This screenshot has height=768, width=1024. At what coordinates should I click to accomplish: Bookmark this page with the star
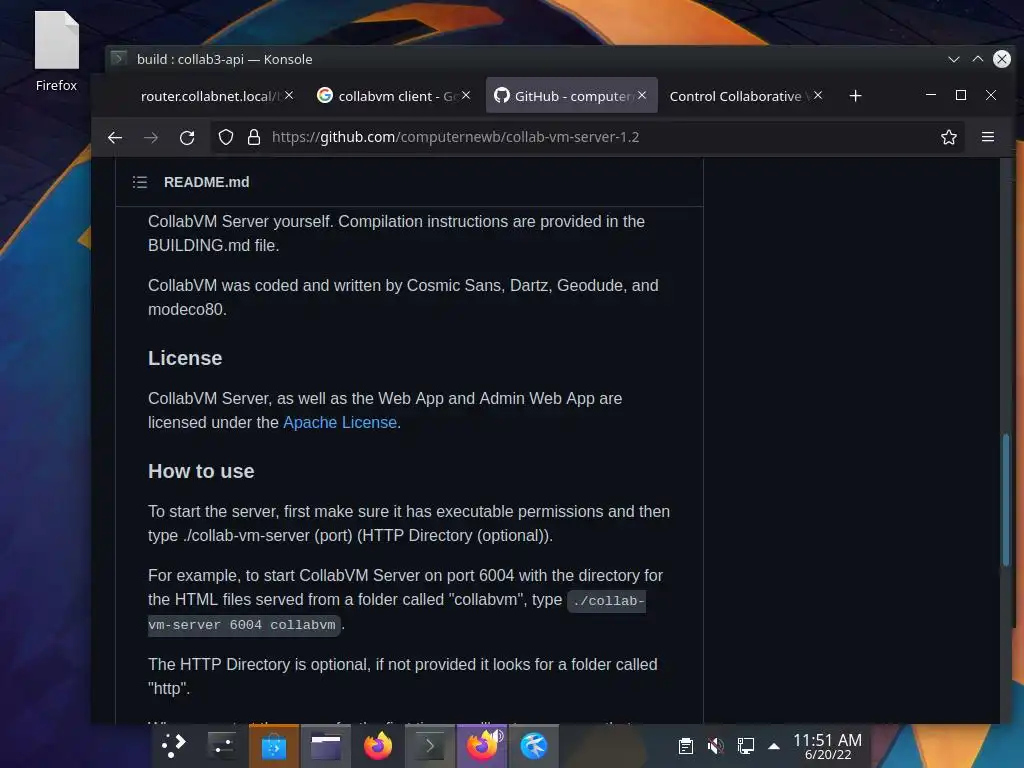(x=949, y=137)
